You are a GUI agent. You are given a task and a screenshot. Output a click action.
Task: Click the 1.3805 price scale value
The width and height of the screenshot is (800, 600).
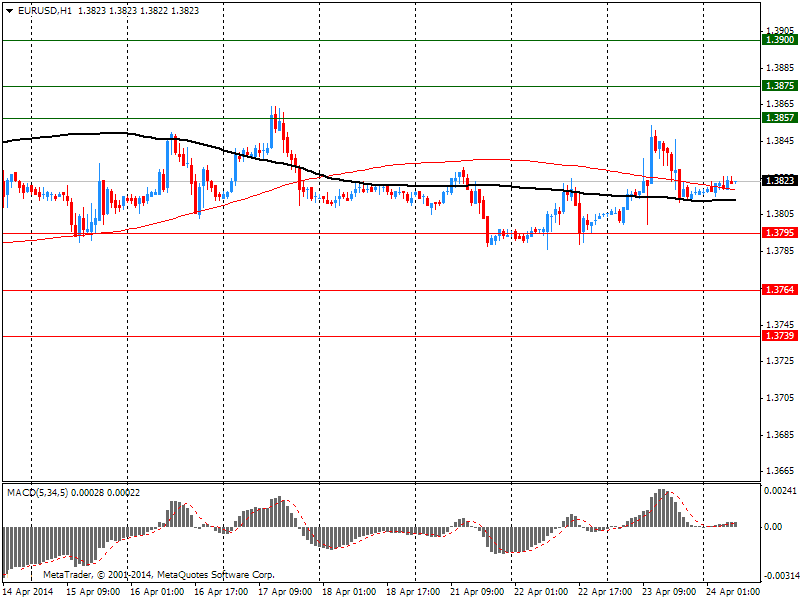tap(781, 214)
